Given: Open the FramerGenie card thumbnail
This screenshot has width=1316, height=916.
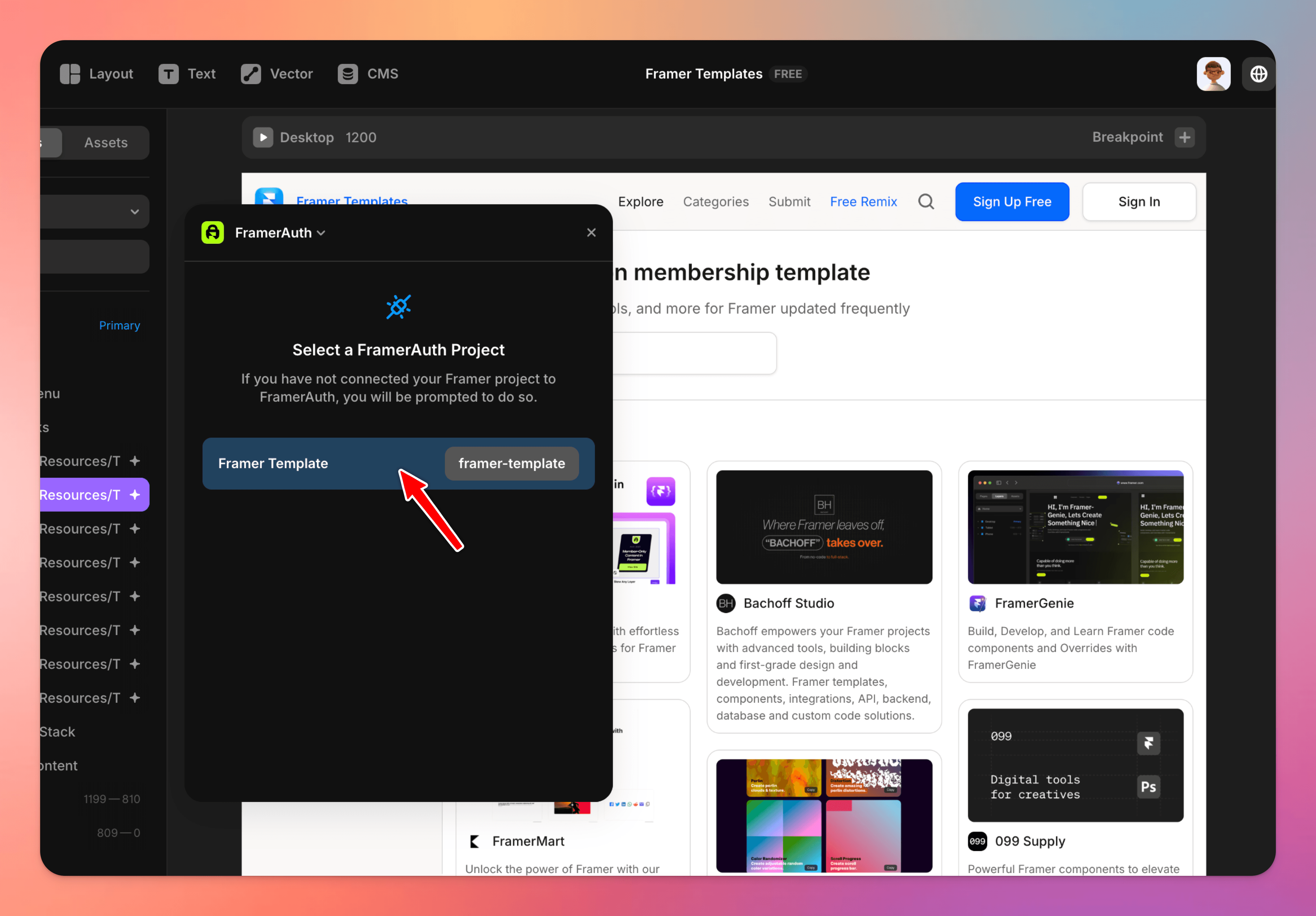Looking at the screenshot, I should [1075, 527].
